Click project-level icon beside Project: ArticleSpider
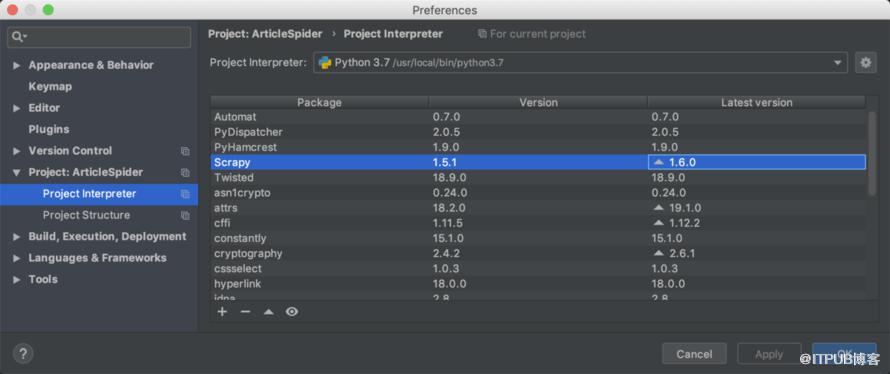Viewport: 890px width, 374px height. tap(185, 173)
